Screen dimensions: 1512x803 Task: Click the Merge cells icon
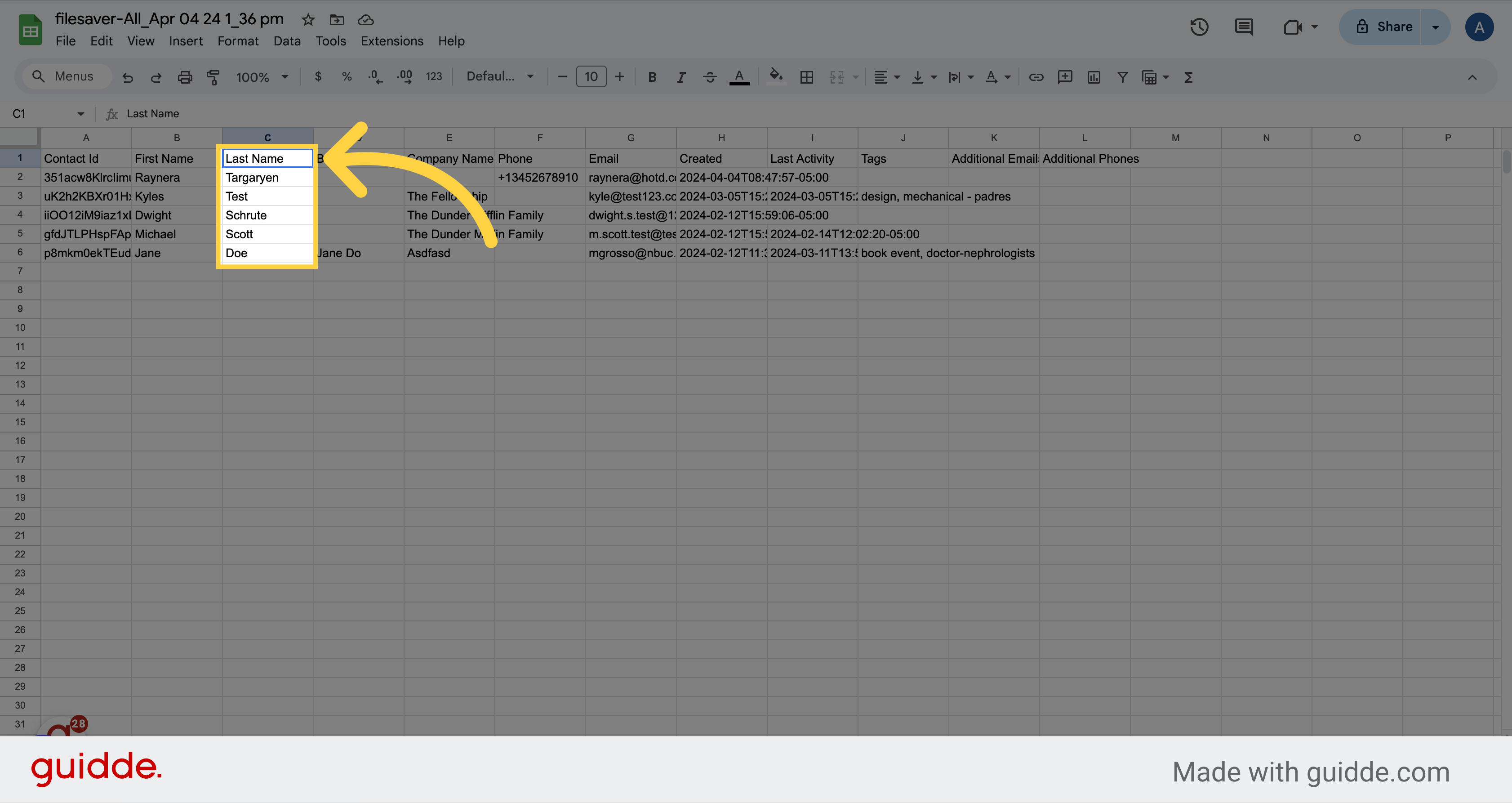(836, 77)
